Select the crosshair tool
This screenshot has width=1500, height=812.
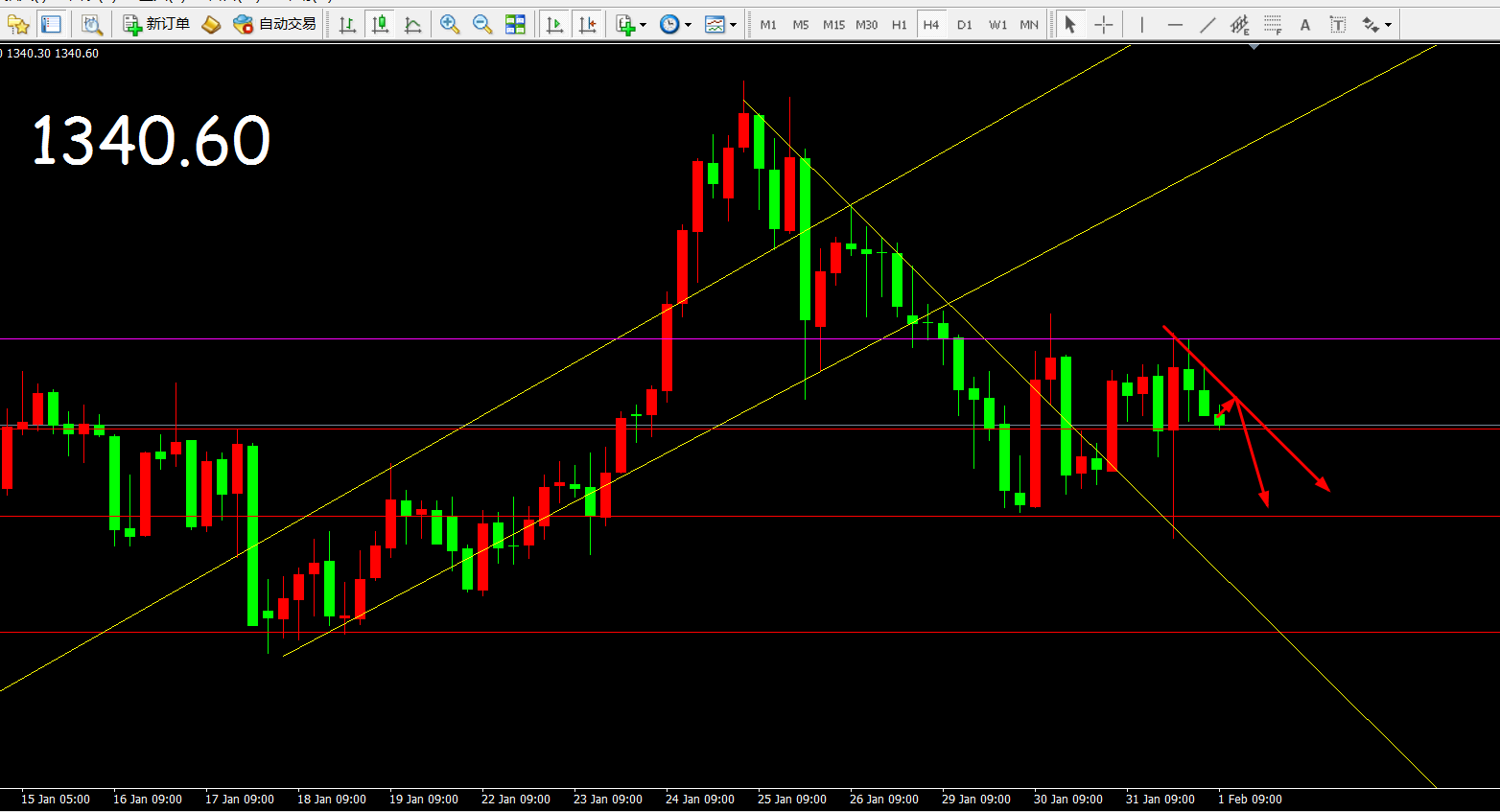[x=1104, y=25]
